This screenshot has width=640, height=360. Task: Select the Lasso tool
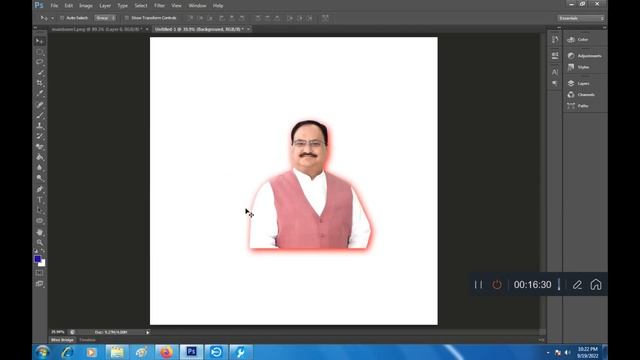click(x=40, y=62)
